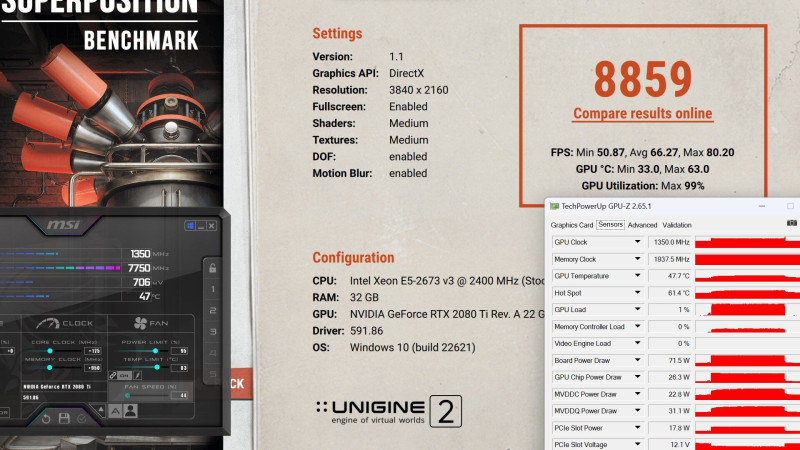This screenshot has height=450, width=800.
Task: Select Afterburner profile slot 4
Action: click(213, 353)
